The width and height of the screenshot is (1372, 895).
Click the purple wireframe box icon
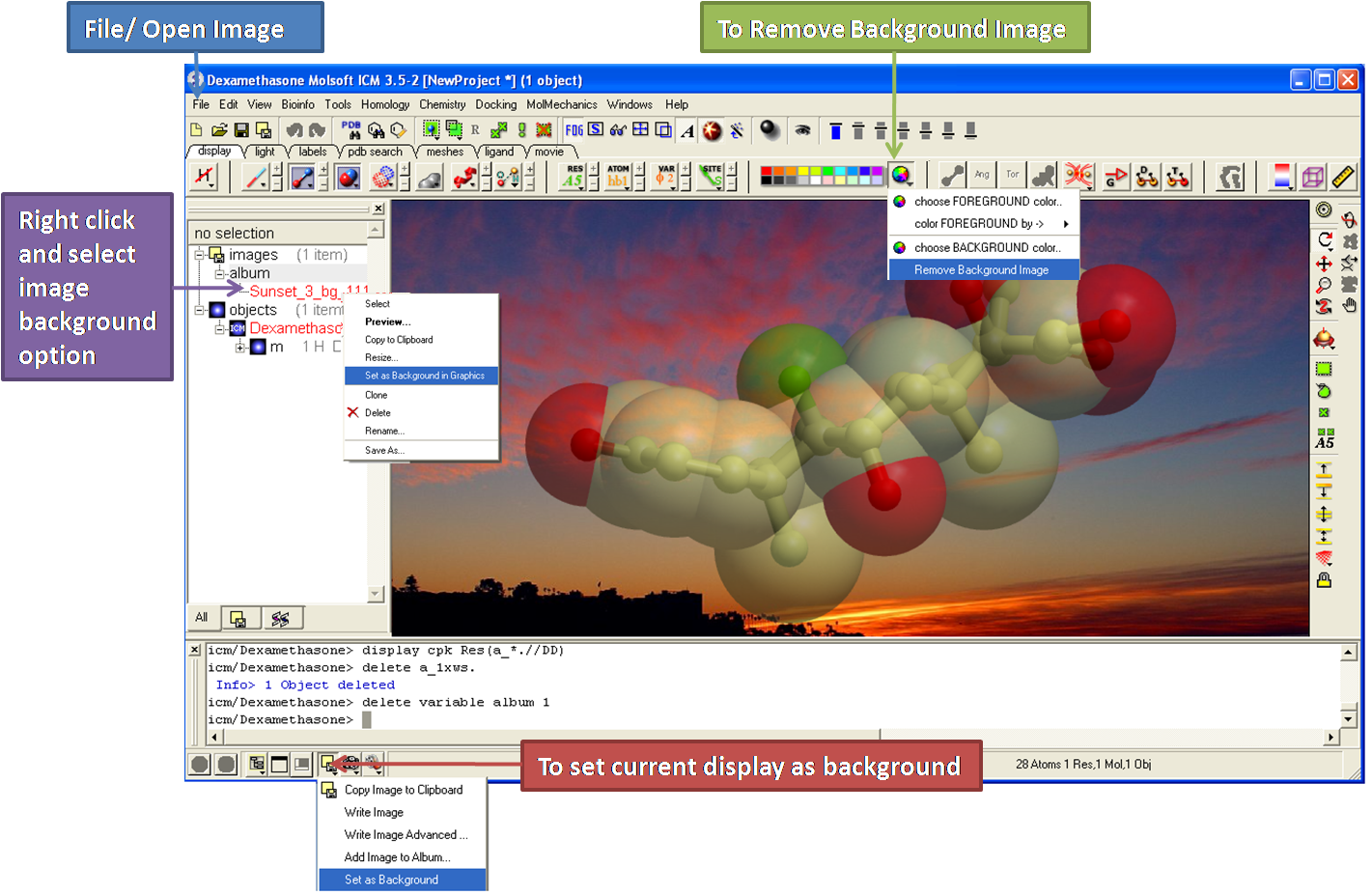tap(1313, 177)
